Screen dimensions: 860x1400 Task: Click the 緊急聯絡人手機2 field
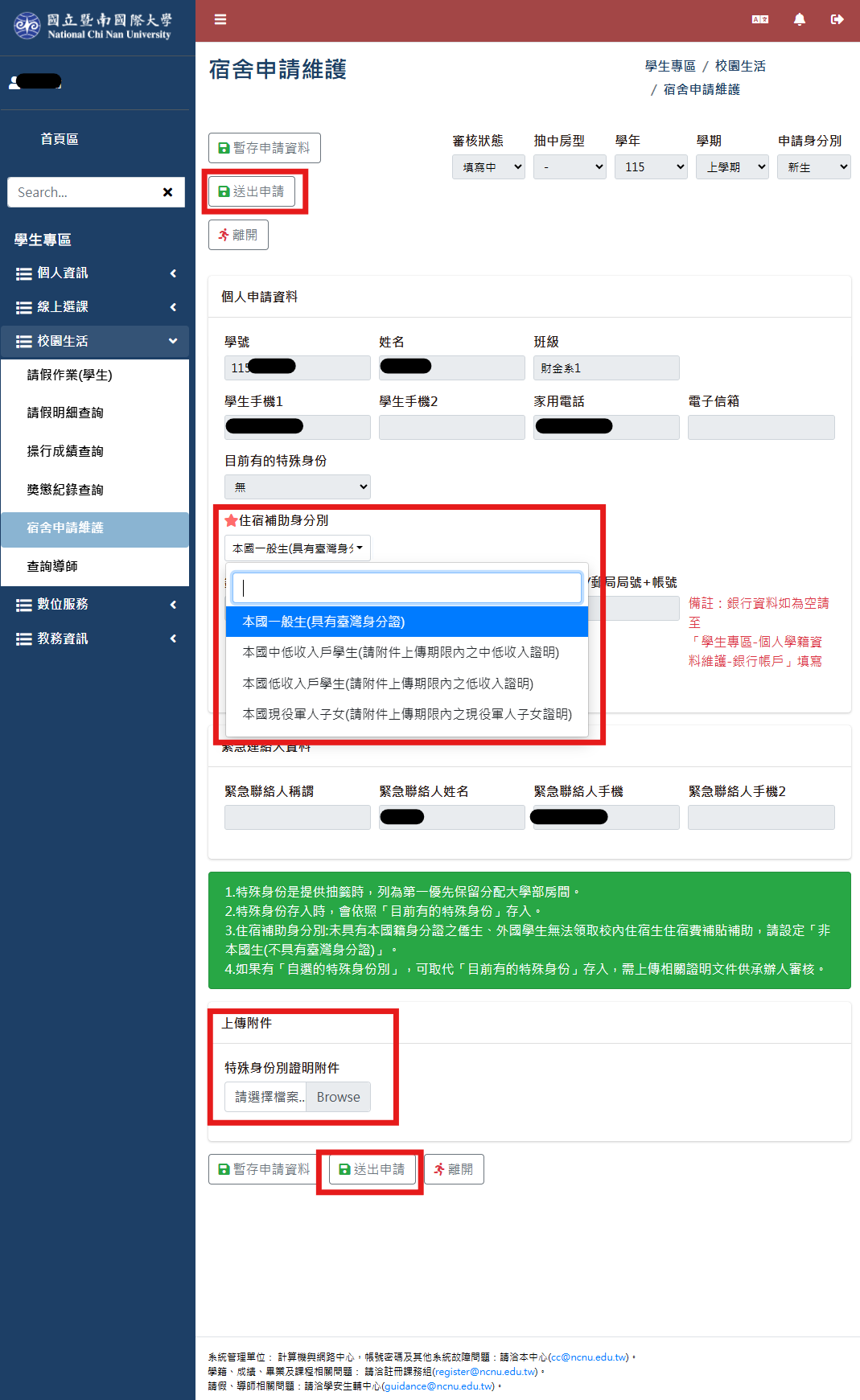[x=761, y=817]
